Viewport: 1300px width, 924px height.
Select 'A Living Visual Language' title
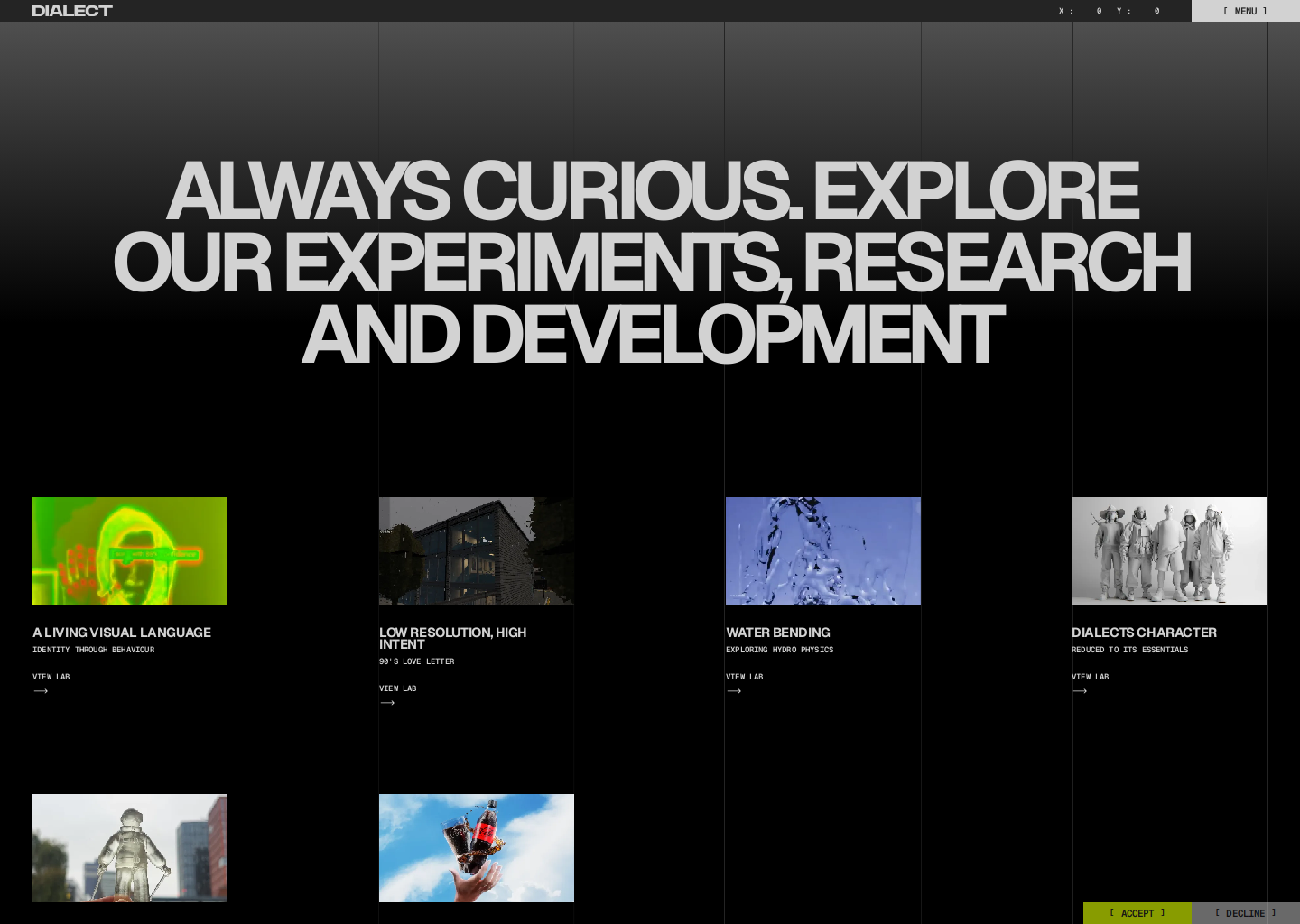click(x=122, y=633)
